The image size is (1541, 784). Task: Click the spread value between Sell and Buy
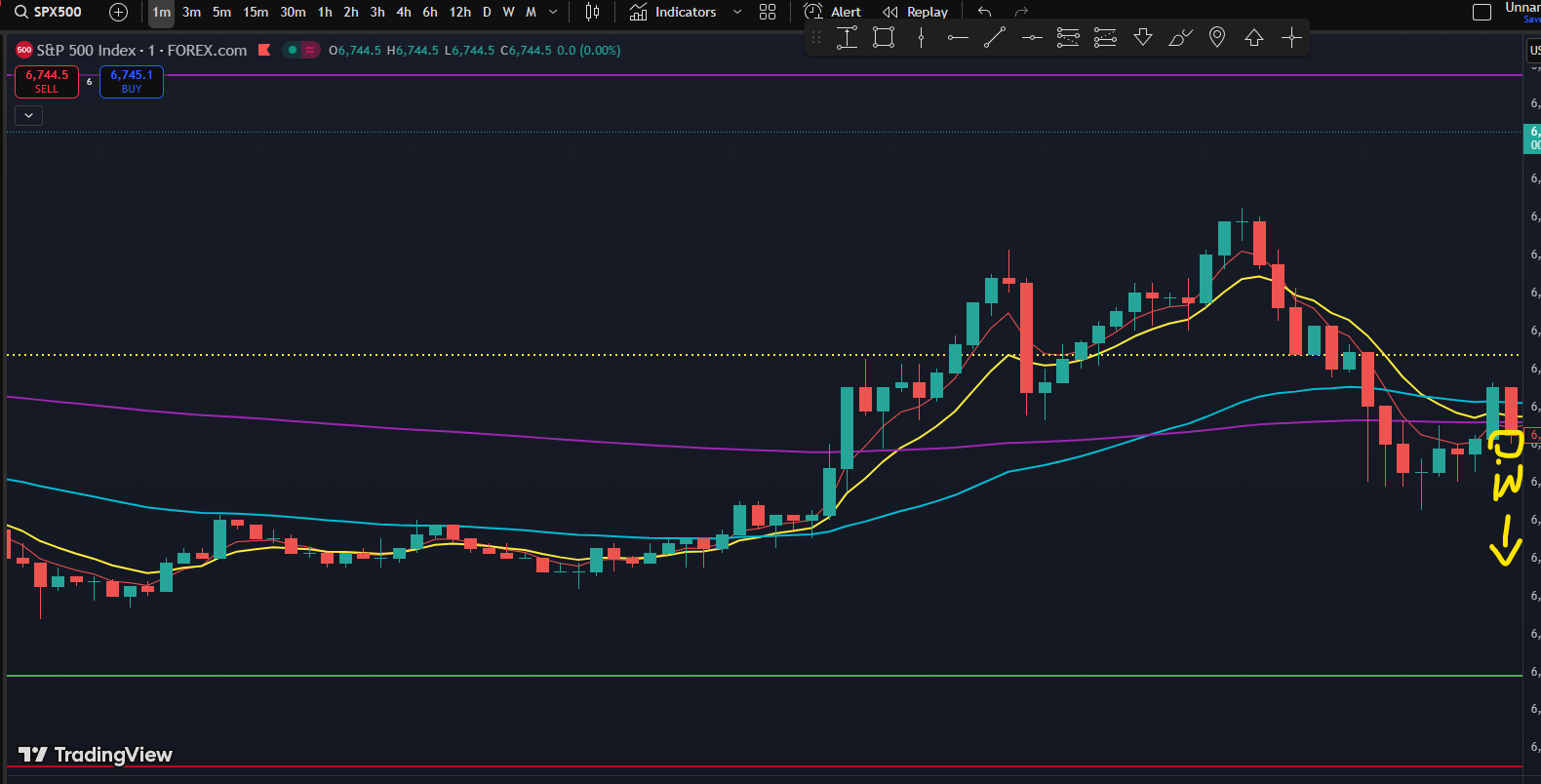pos(89,82)
